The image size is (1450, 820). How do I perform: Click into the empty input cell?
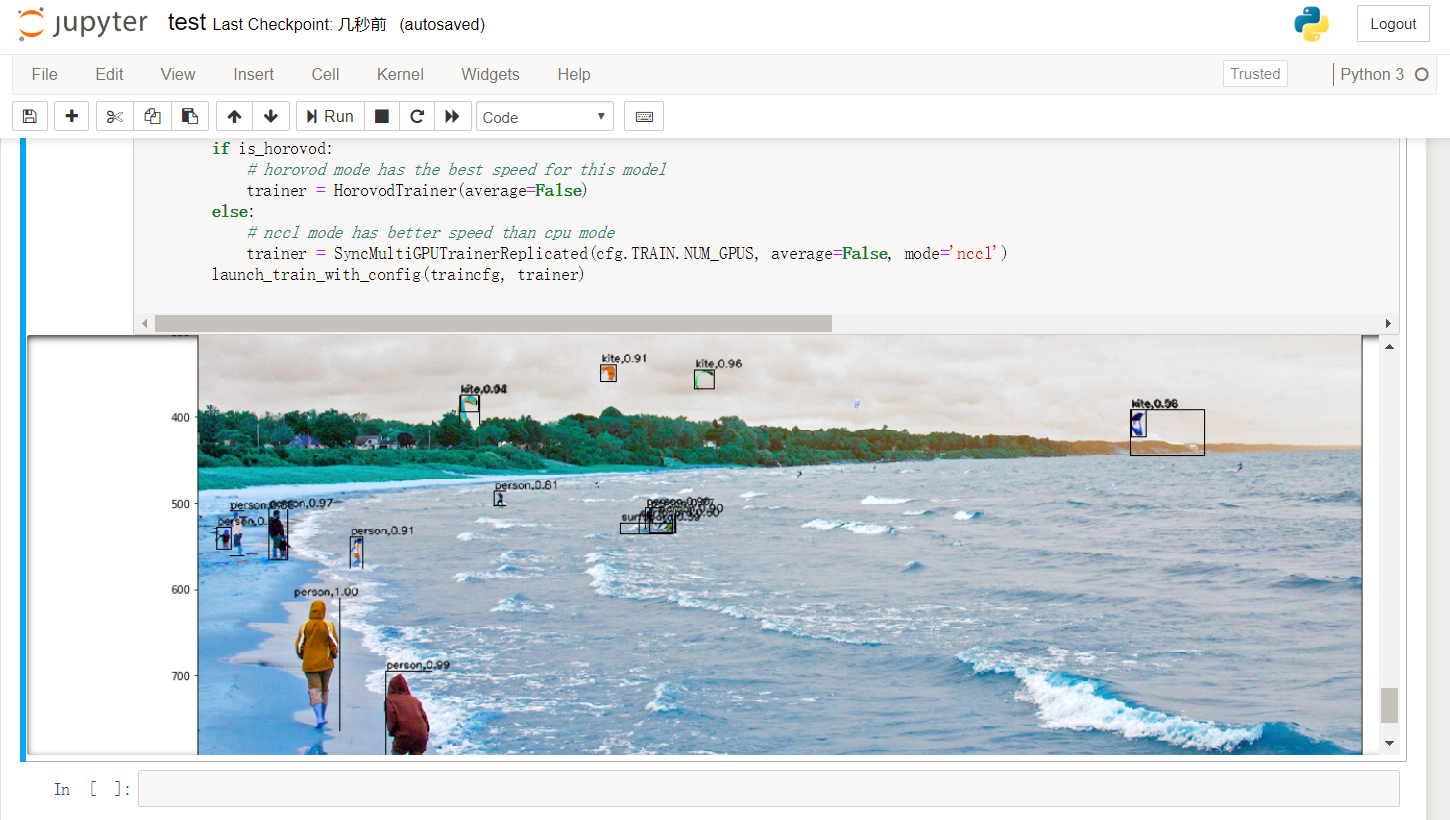coord(768,788)
